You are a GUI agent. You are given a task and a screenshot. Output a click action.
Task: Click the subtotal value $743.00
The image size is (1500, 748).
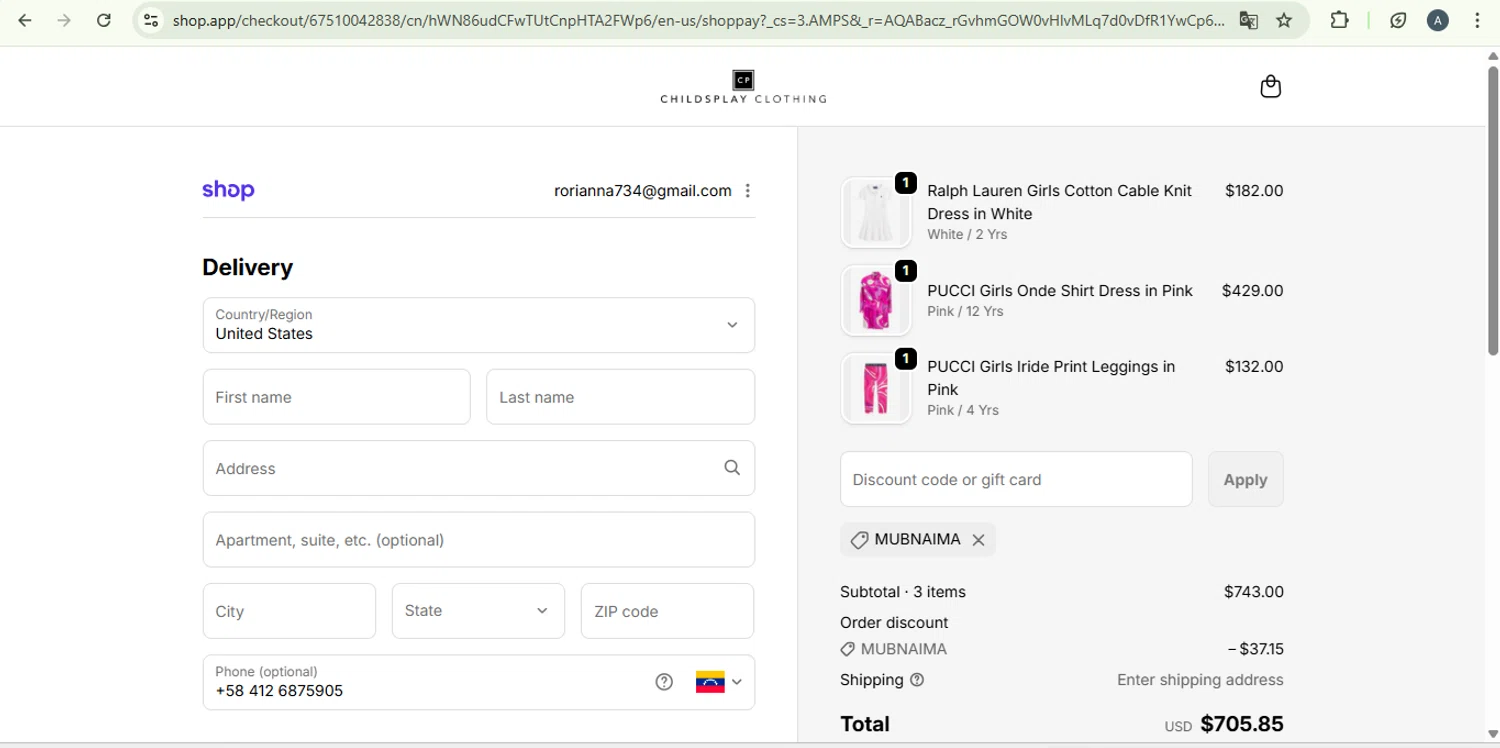1254,592
